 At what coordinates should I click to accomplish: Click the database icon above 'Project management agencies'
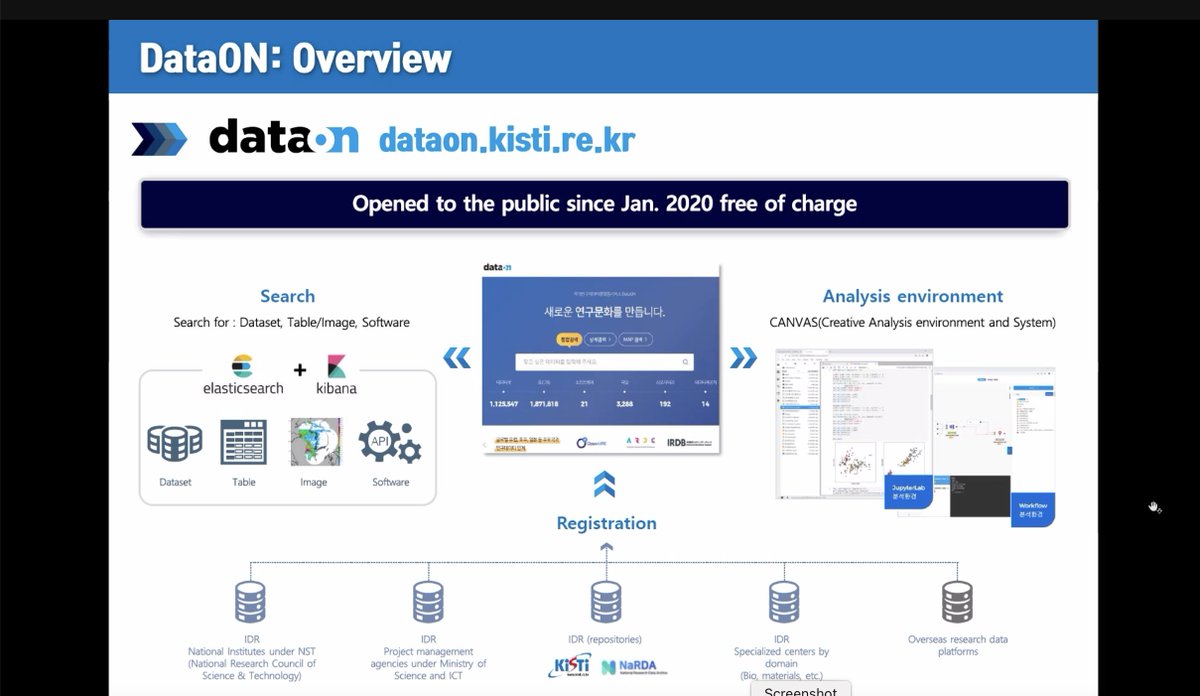click(x=428, y=602)
